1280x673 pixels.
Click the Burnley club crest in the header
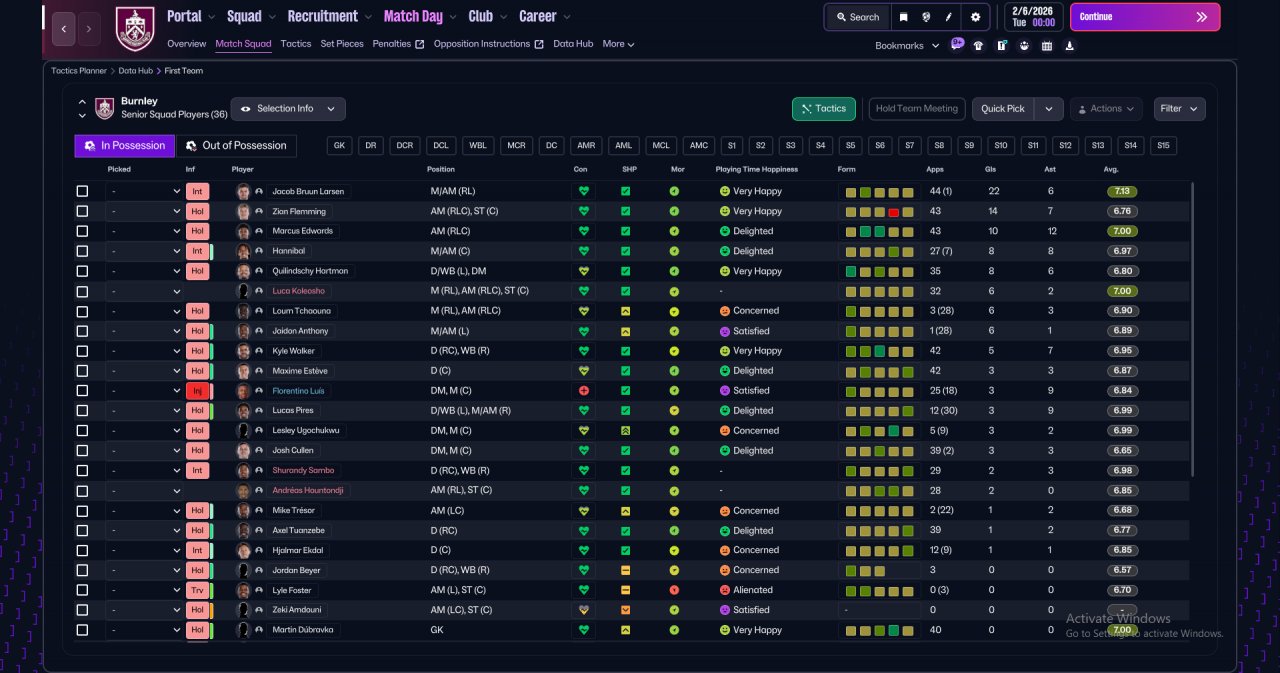tap(135, 28)
